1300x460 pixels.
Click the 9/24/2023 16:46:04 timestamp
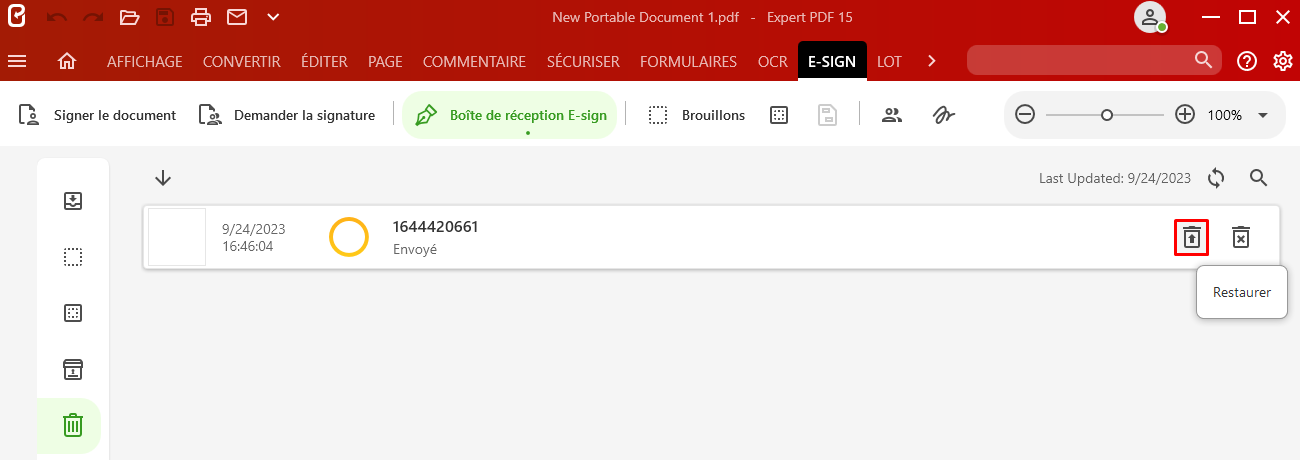pyautogui.click(x=253, y=237)
